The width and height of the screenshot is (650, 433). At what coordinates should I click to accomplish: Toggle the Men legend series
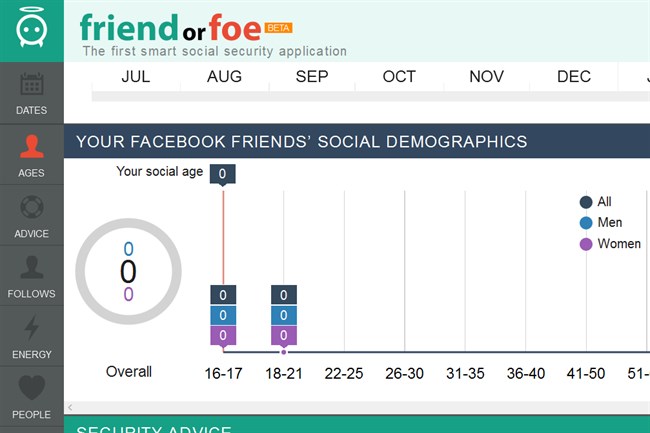(x=587, y=223)
